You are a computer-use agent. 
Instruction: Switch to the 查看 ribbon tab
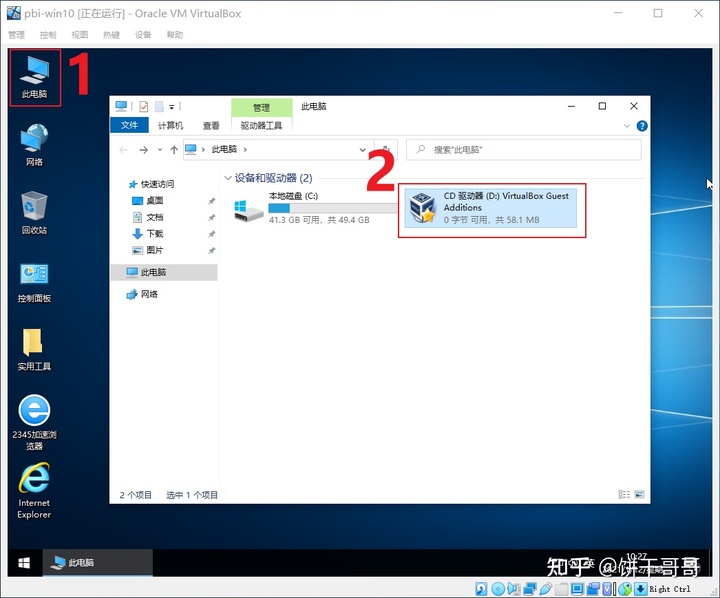pyautogui.click(x=211, y=125)
